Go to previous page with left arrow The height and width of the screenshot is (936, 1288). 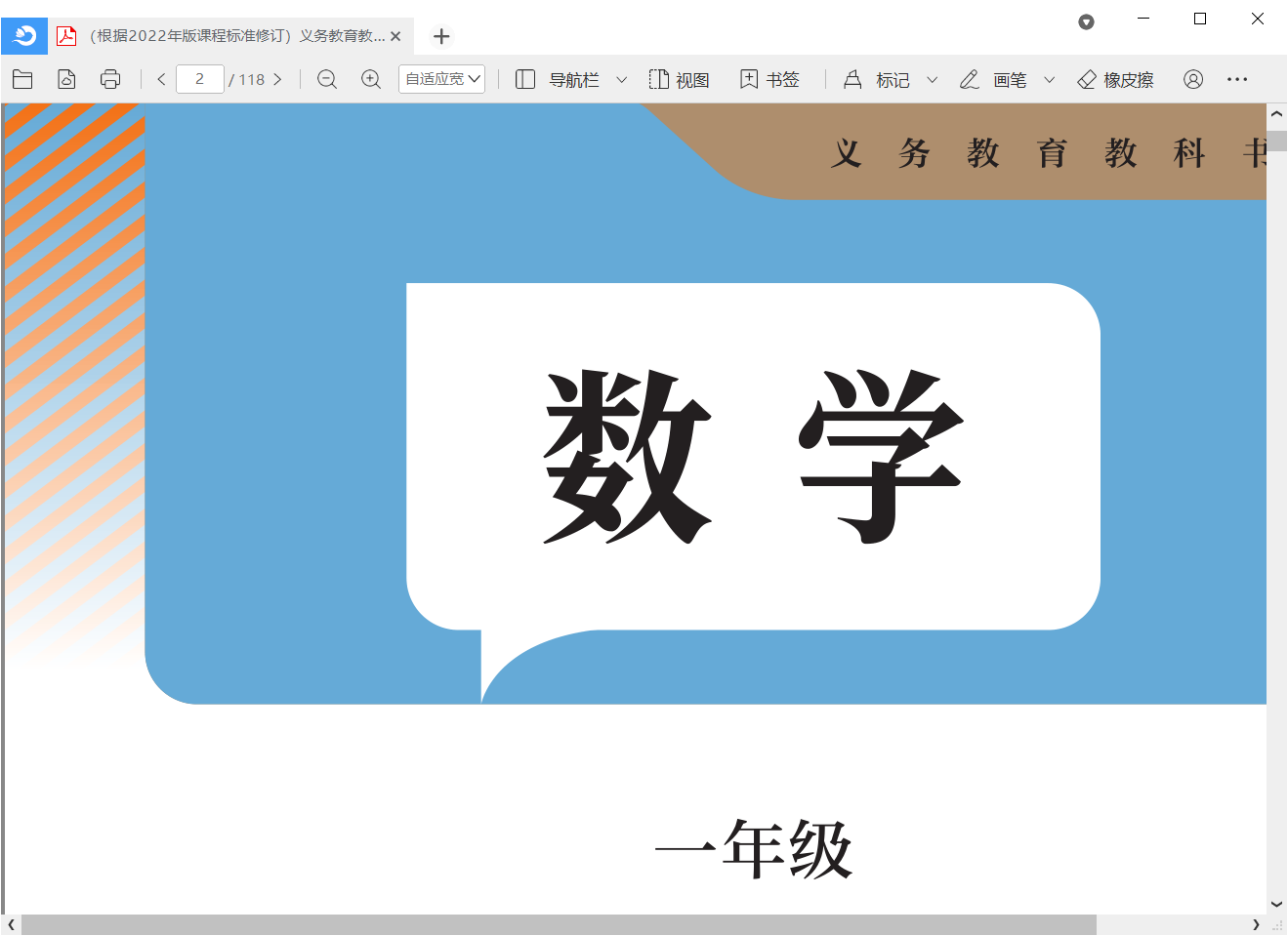(160, 79)
